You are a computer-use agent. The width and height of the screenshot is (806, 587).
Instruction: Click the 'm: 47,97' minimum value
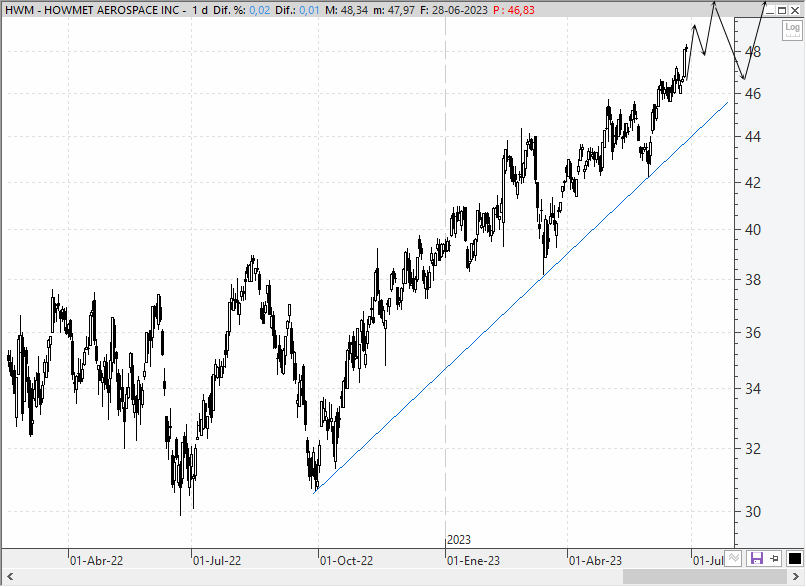tap(394, 10)
